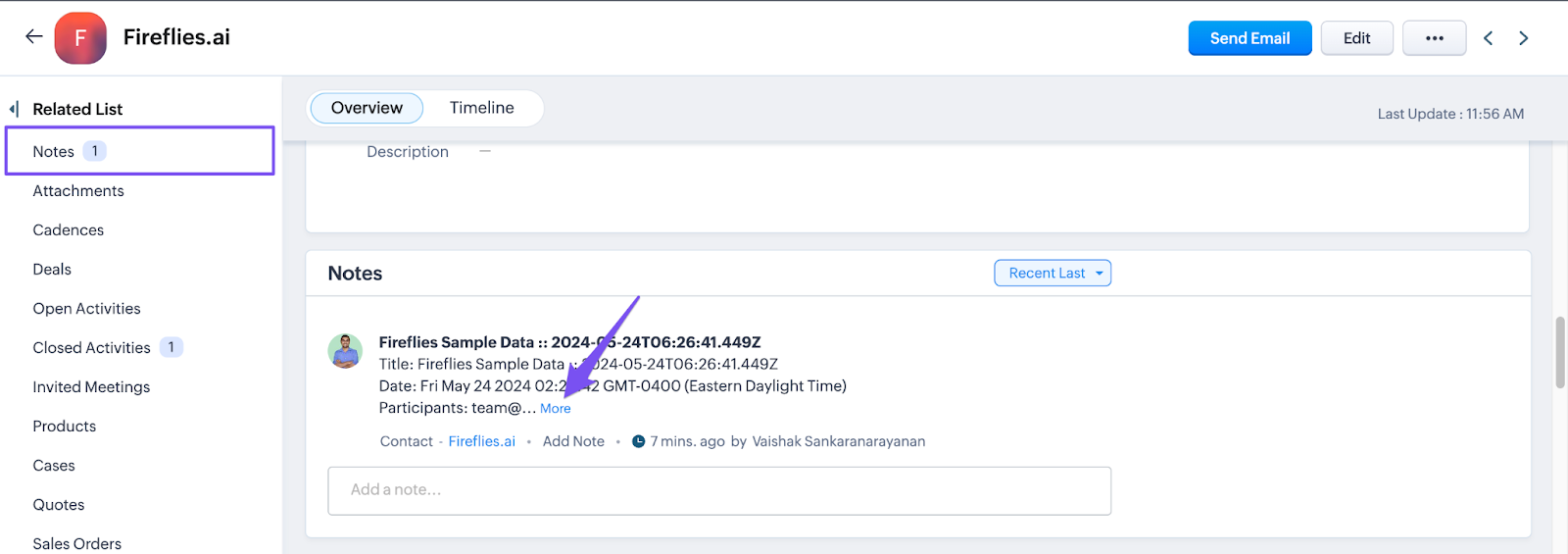The image size is (1568, 554).
Task: Click the clock icon beside 7 mins. ago
Action: click(x=639, y=441)
